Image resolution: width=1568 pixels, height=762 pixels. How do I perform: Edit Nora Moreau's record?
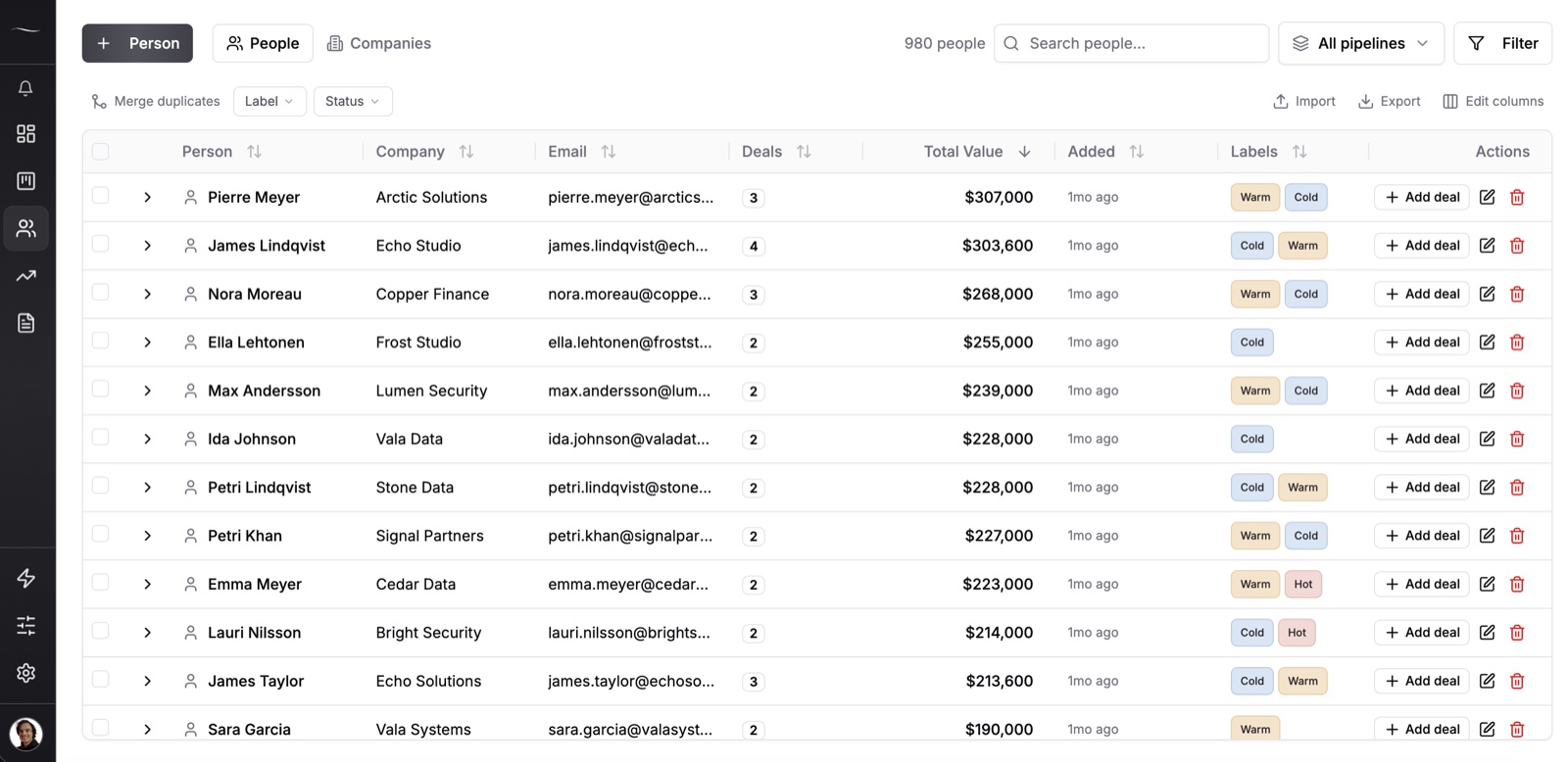pyautogui.click(x=1487, y=294)
